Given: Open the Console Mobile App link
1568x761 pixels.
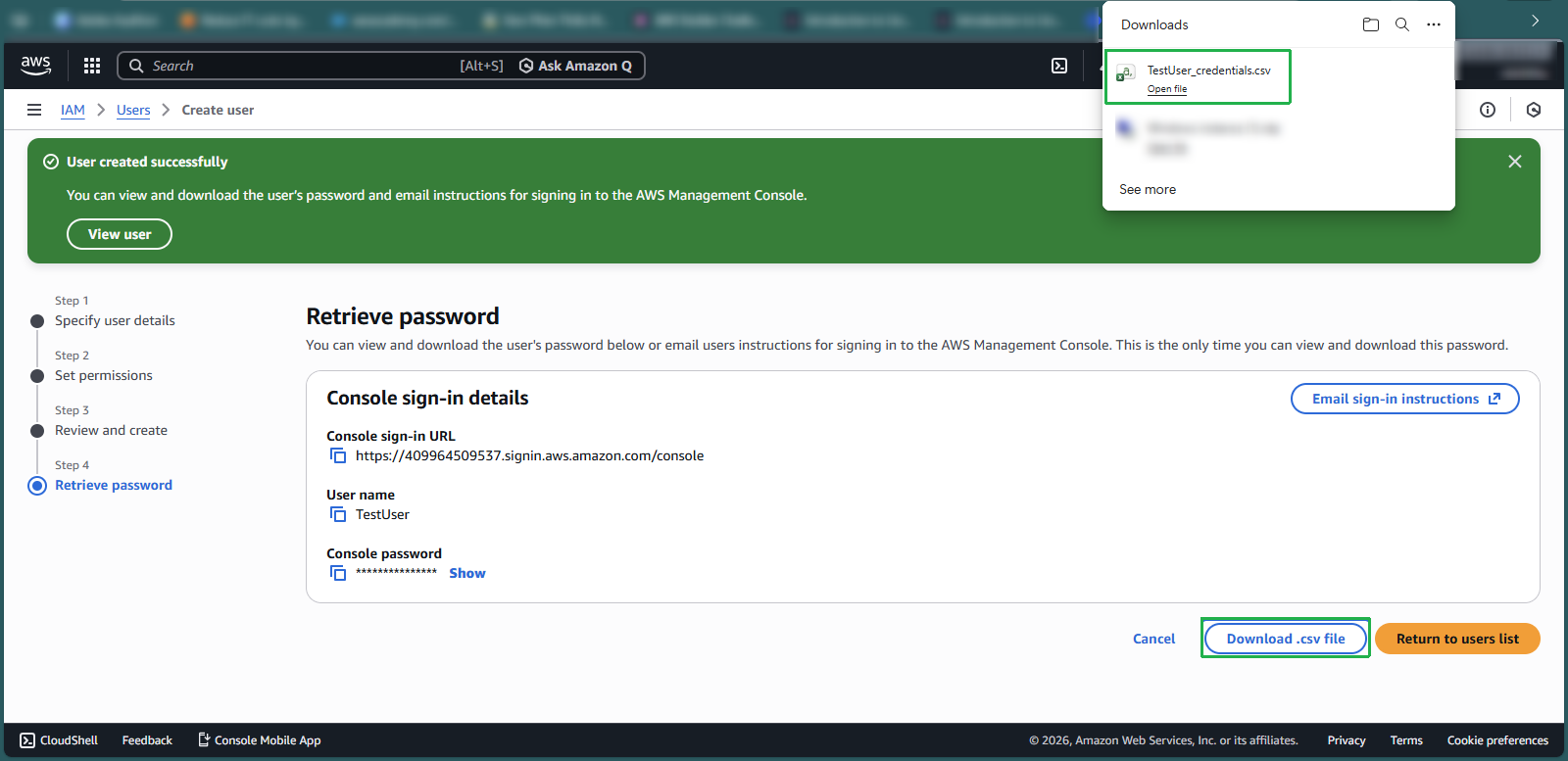Looking at the screenshot, I should coord(260,740).
